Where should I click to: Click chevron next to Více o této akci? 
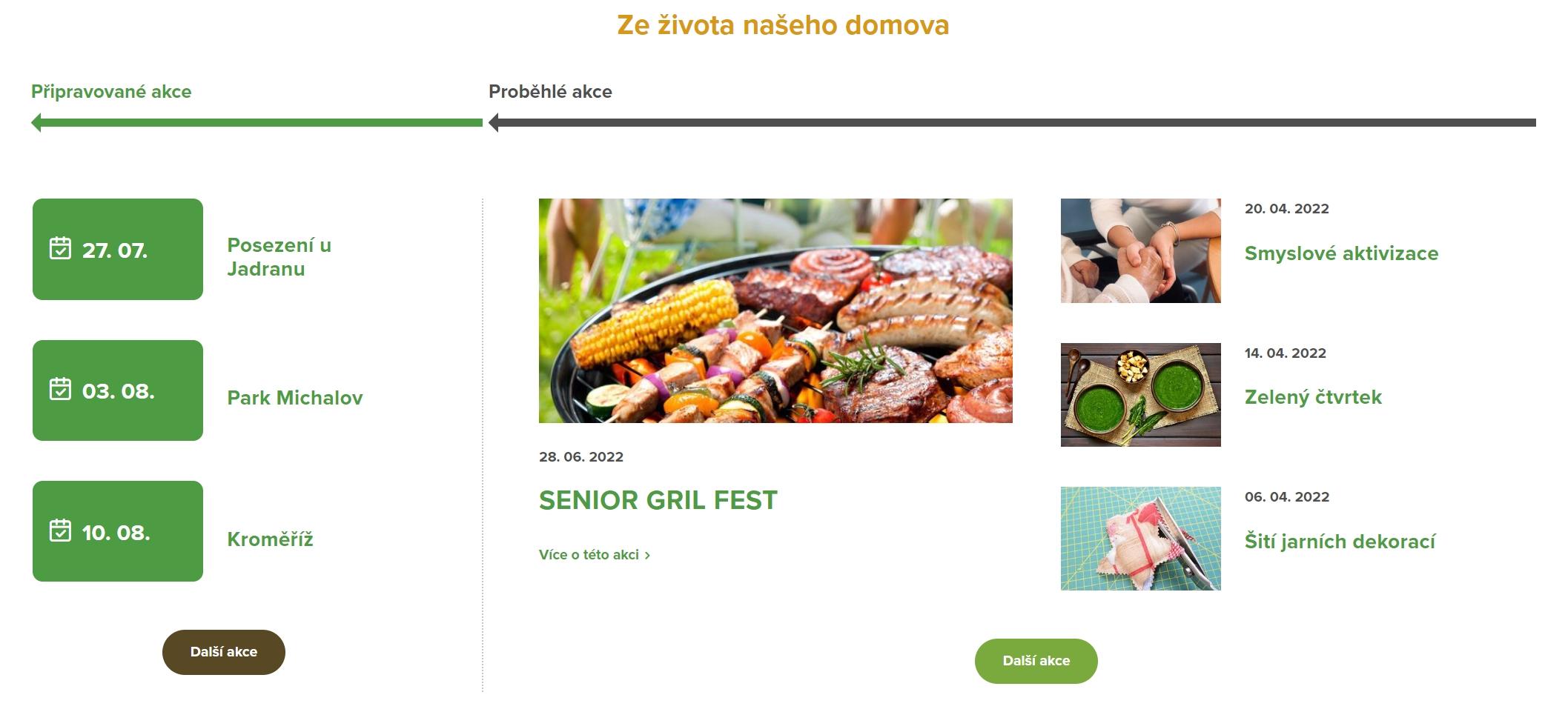click(648, 555)
